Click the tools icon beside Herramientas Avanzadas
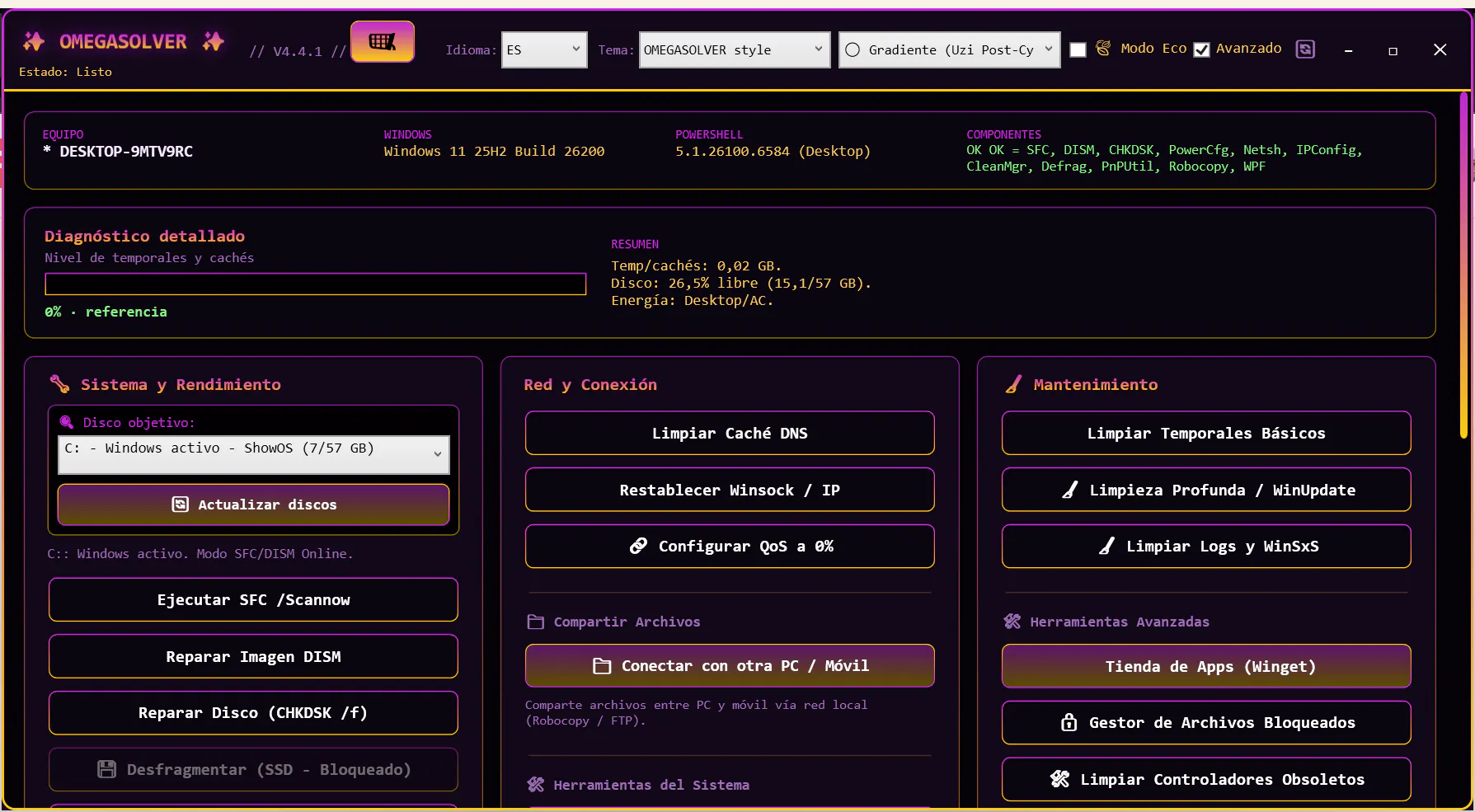Image resolution: width=1475 pixels, height=812 pixels. pyautogui.click(x=1012, y=622)
